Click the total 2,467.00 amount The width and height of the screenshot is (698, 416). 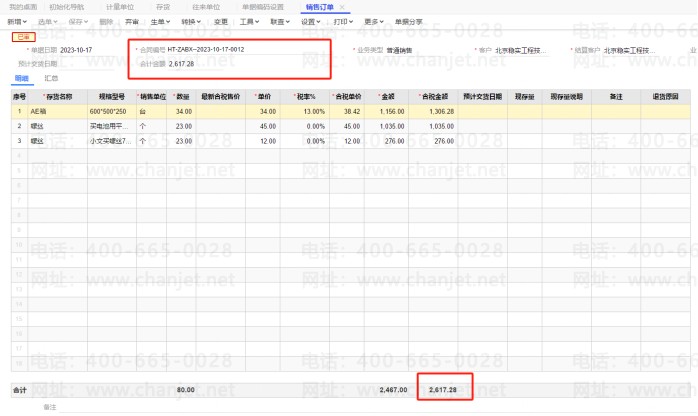[394, 389]
